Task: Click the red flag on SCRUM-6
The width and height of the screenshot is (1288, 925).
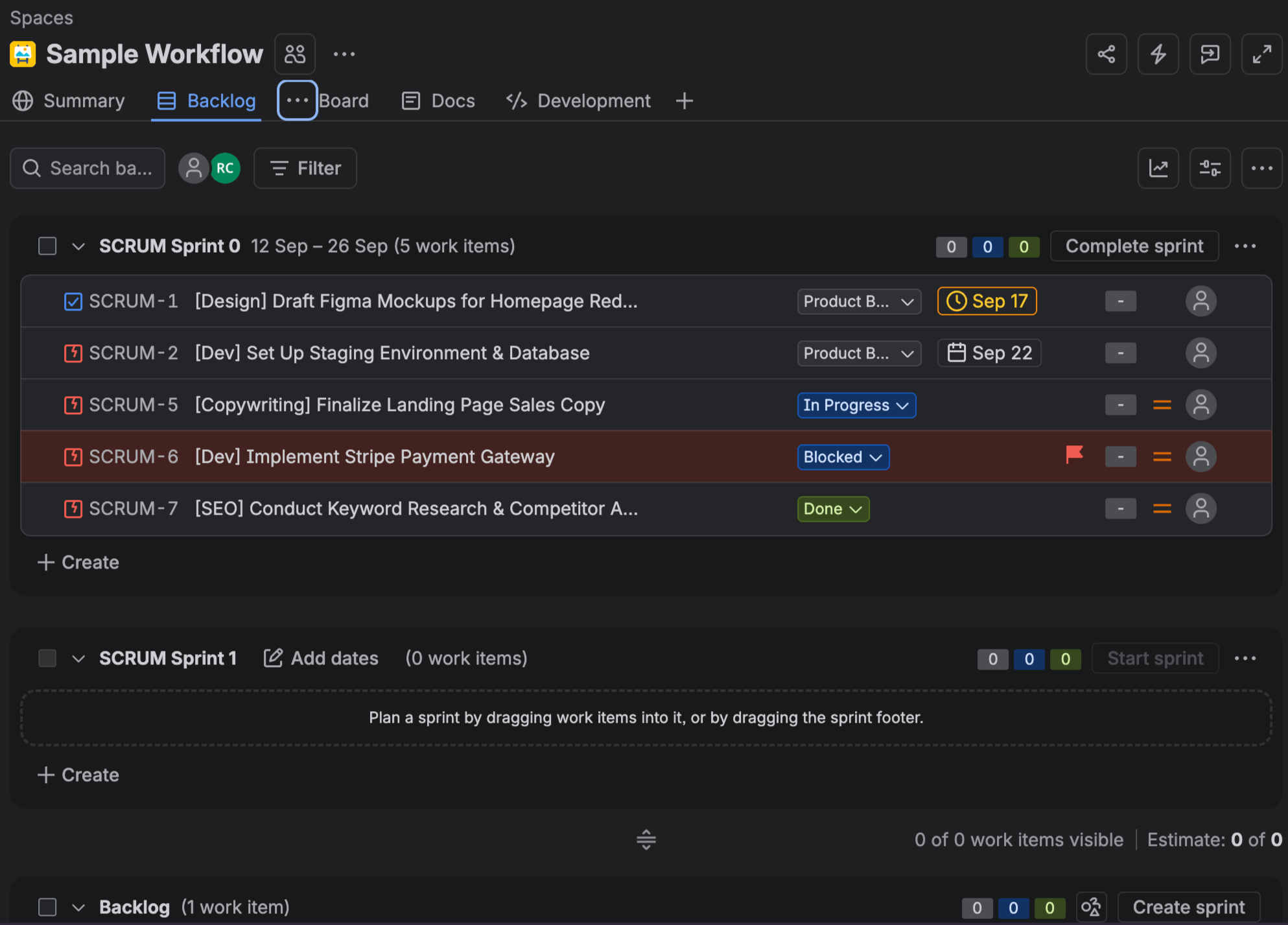Action: [x=1074, y=456]
